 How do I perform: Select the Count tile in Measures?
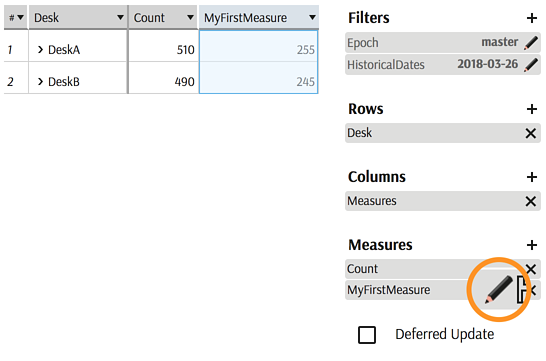pos(443,269)
